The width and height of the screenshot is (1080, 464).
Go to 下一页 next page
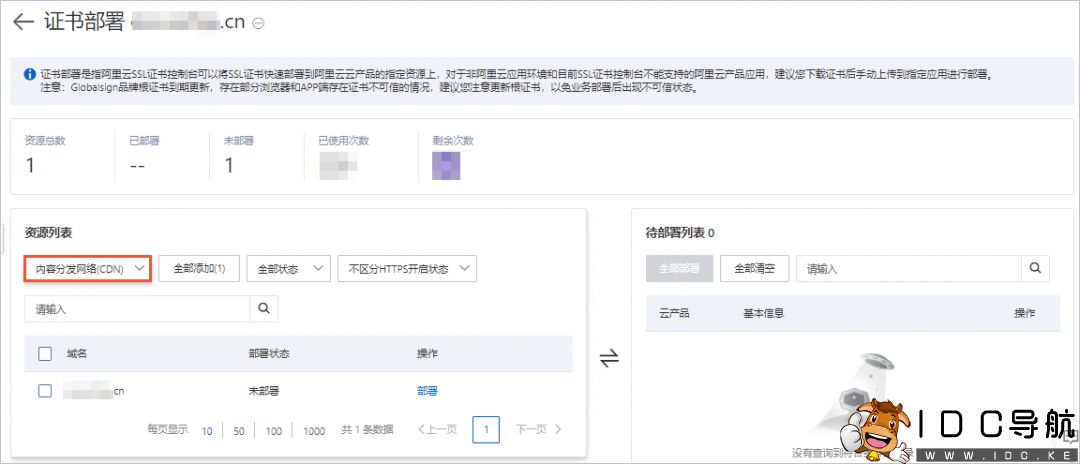(539, 430)
